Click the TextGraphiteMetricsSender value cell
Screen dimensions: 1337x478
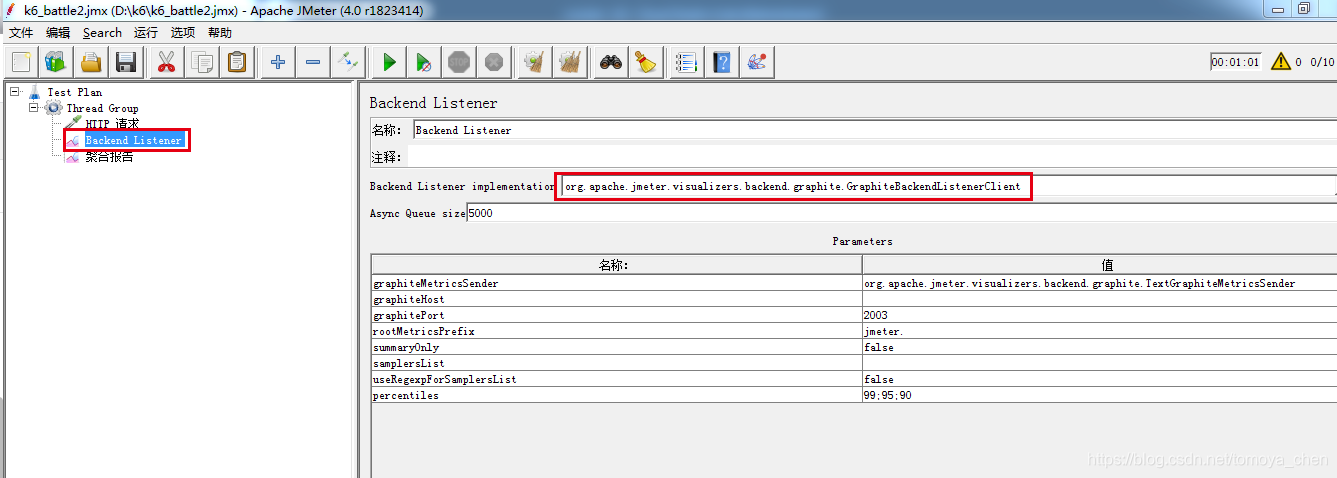[1099, 283]
